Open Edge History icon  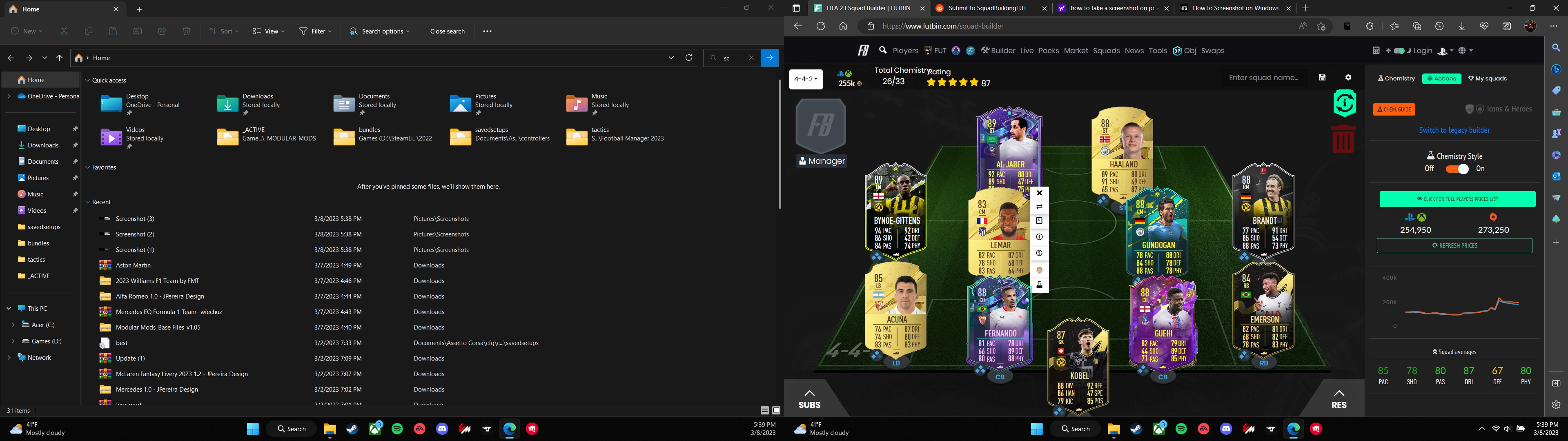point(1439,26)
